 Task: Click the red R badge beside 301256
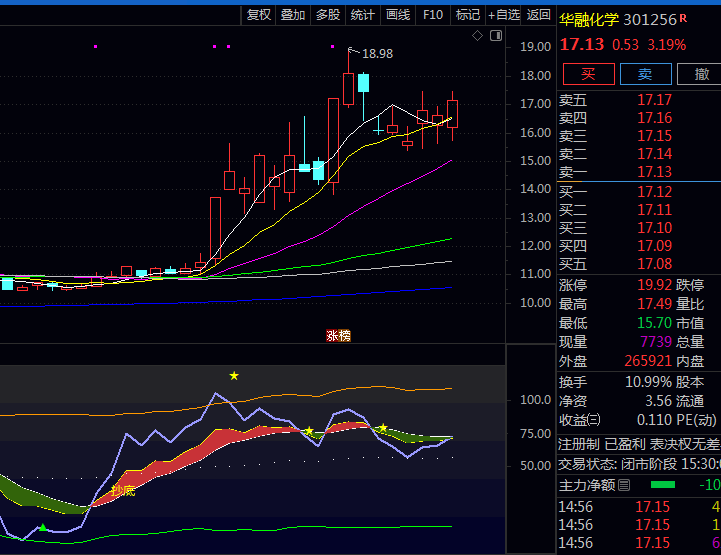click(x=684, y=18)
